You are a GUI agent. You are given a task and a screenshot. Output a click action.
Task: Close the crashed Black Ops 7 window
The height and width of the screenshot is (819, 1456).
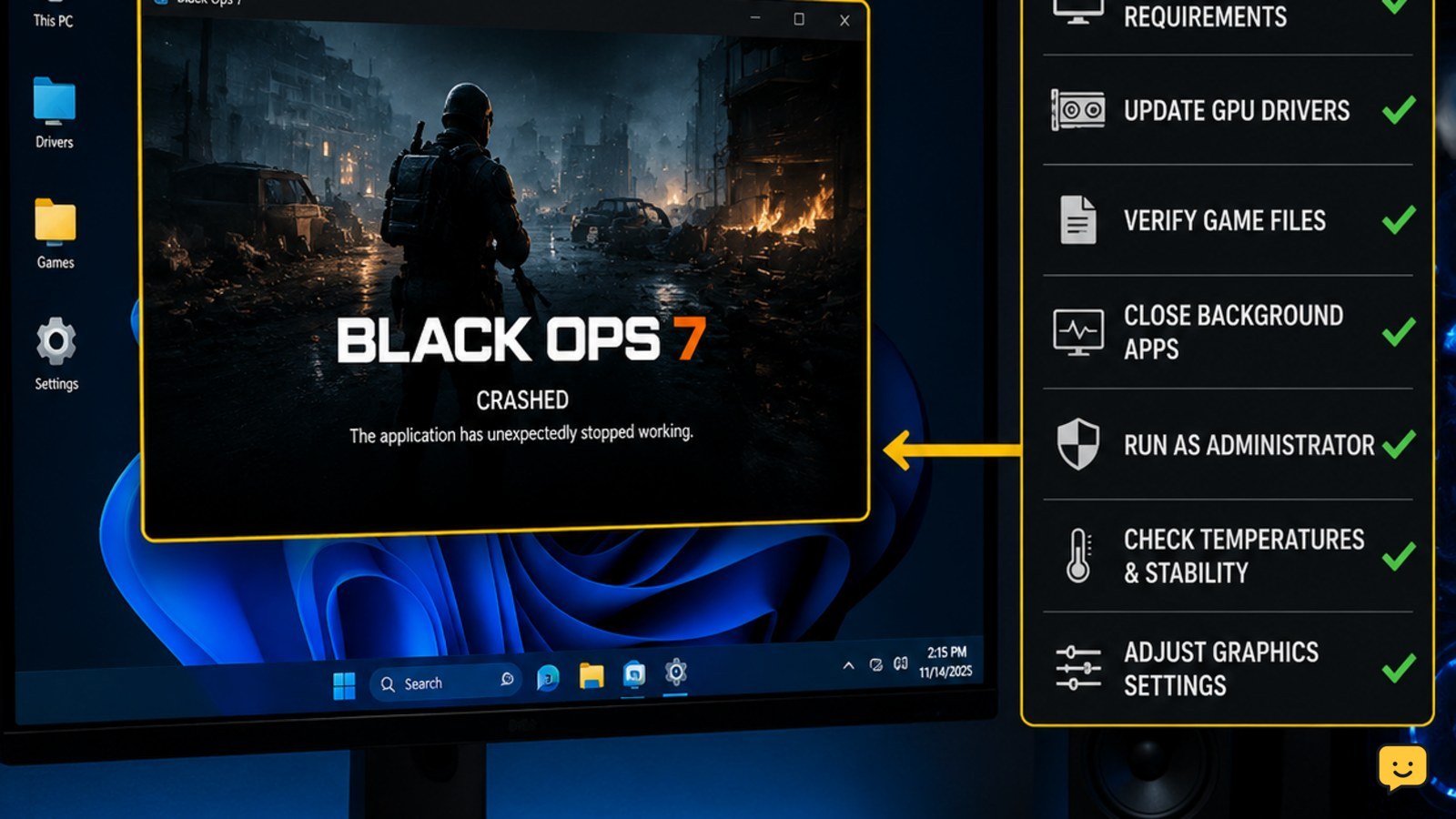[844, 20]
